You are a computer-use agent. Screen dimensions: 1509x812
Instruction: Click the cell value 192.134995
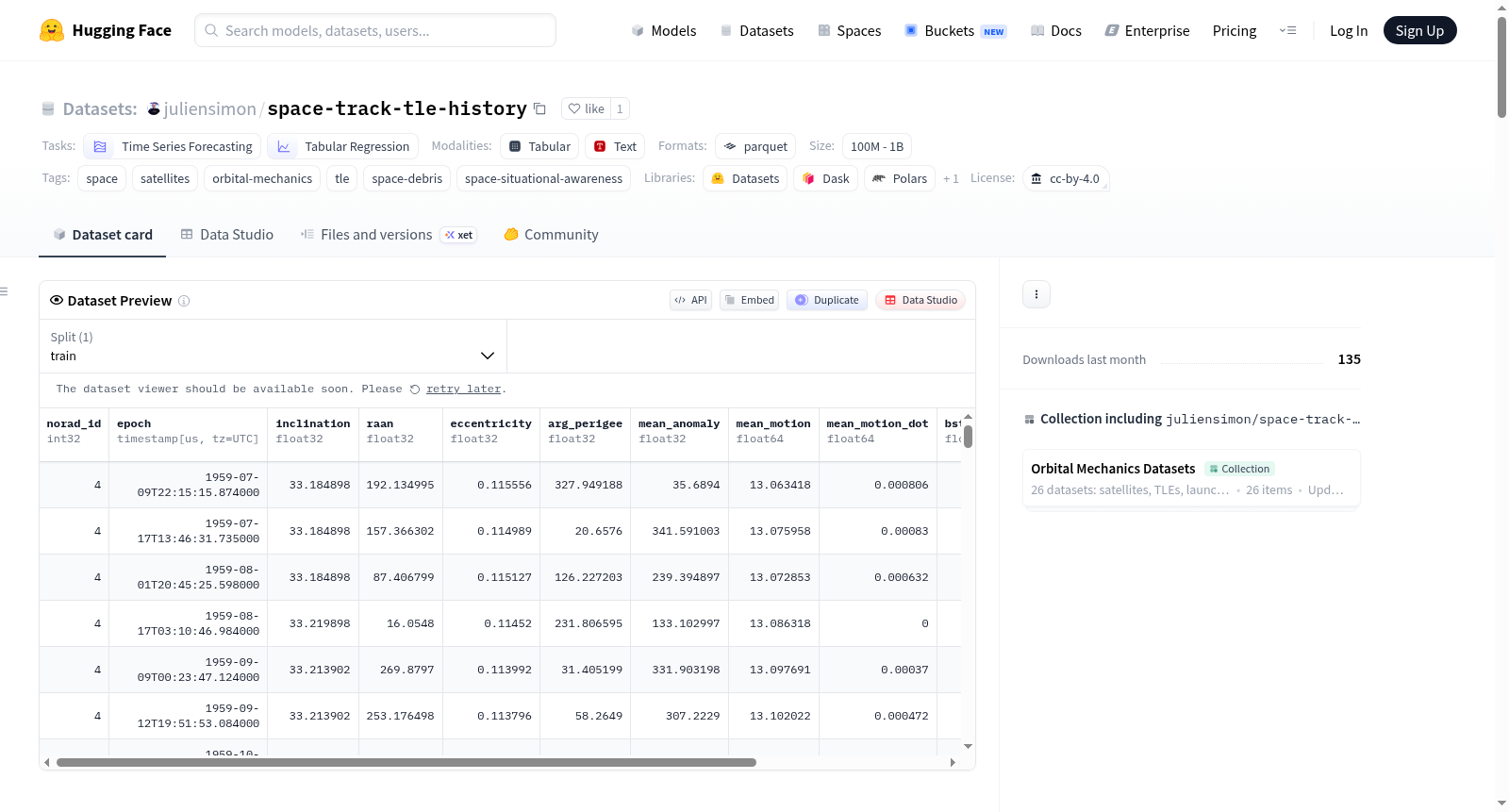click(x=400, y=485)
